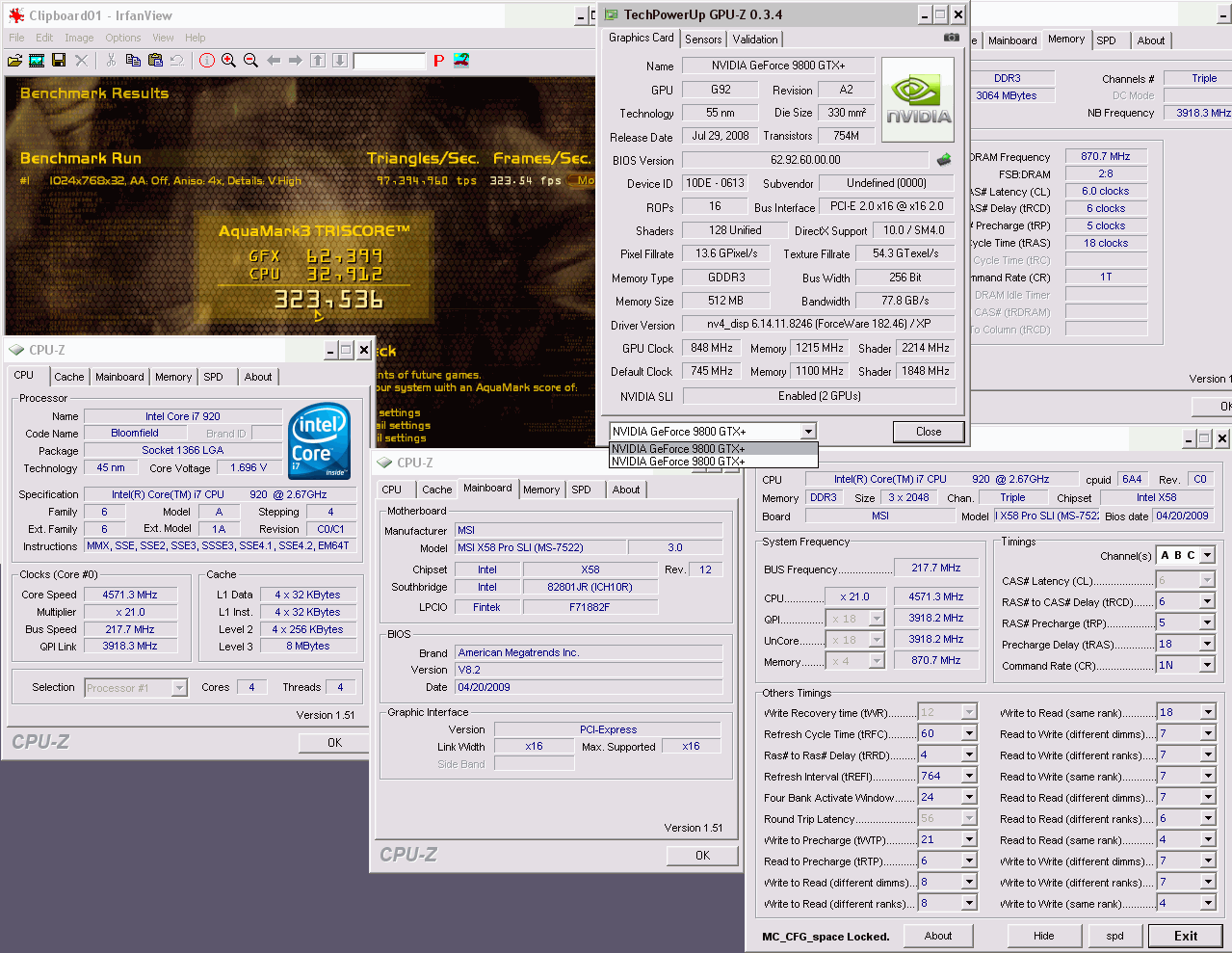Click OK in CPU-Z CPU window

334,743
